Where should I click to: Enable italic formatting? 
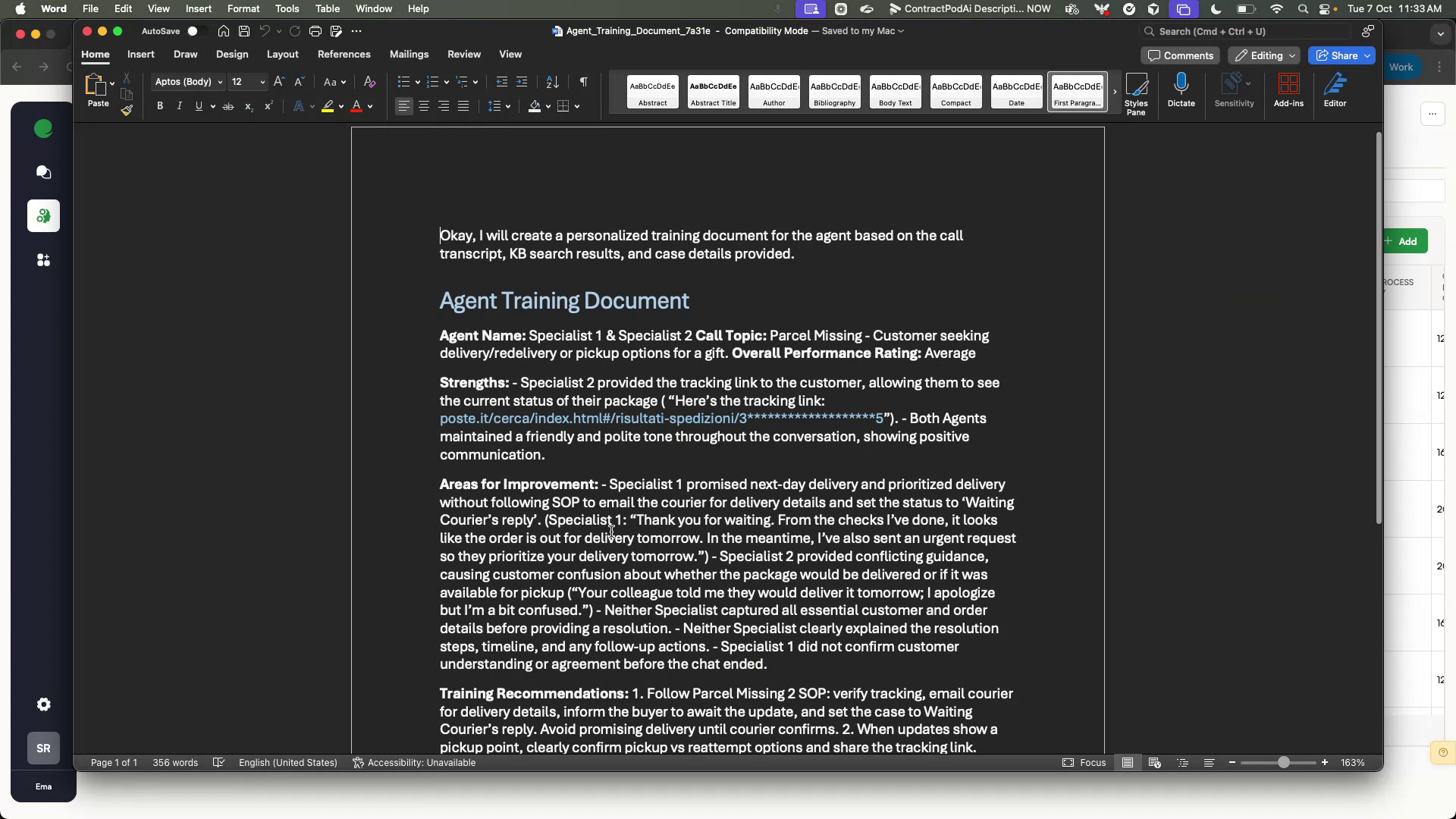(x=179, y=106)
